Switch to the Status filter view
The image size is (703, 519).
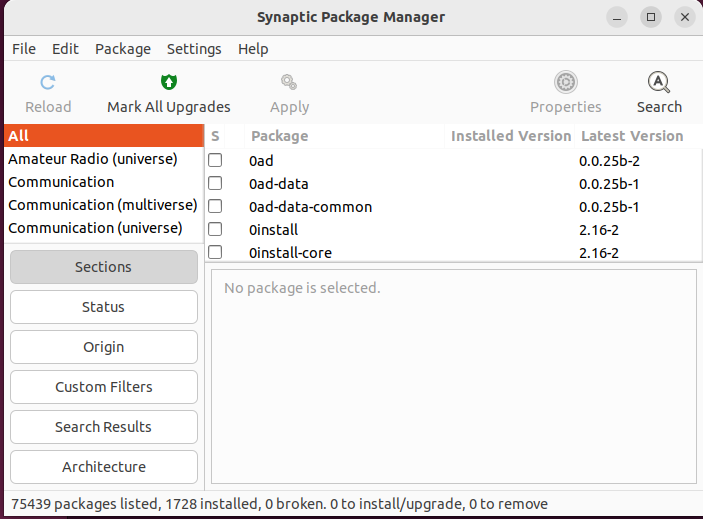tap(104, 307)
